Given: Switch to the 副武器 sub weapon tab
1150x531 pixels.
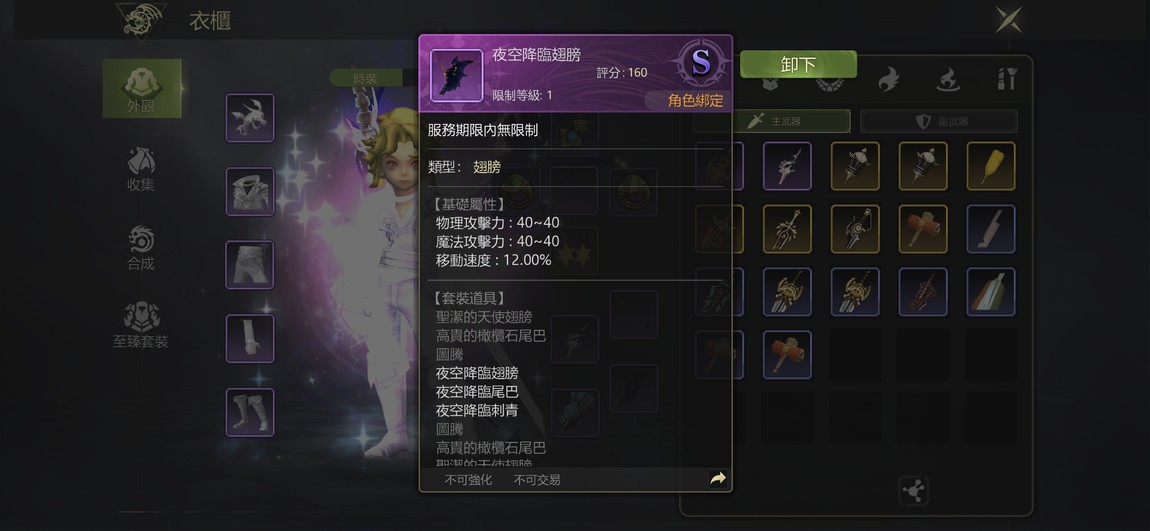Looking at the screenshot, I should (939, 121).
